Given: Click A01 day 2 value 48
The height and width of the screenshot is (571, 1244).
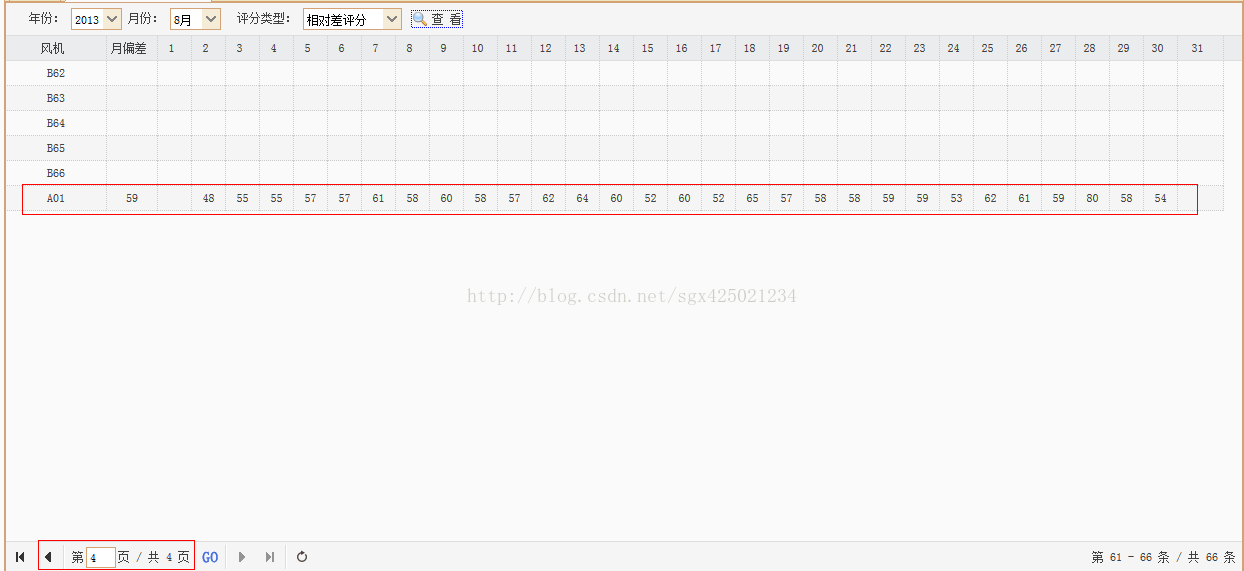Looking at the screenshot, I should (208, 198).
